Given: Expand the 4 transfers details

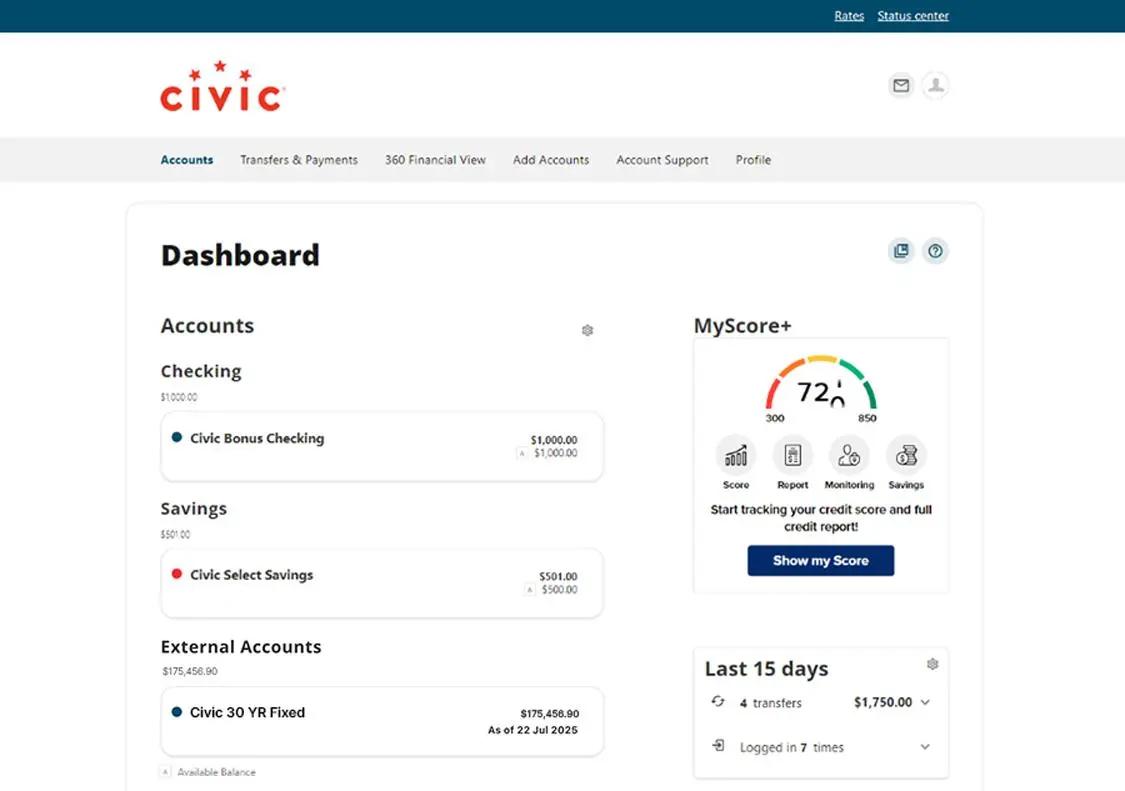Looking at the screenshot, I should pos(925,702).
